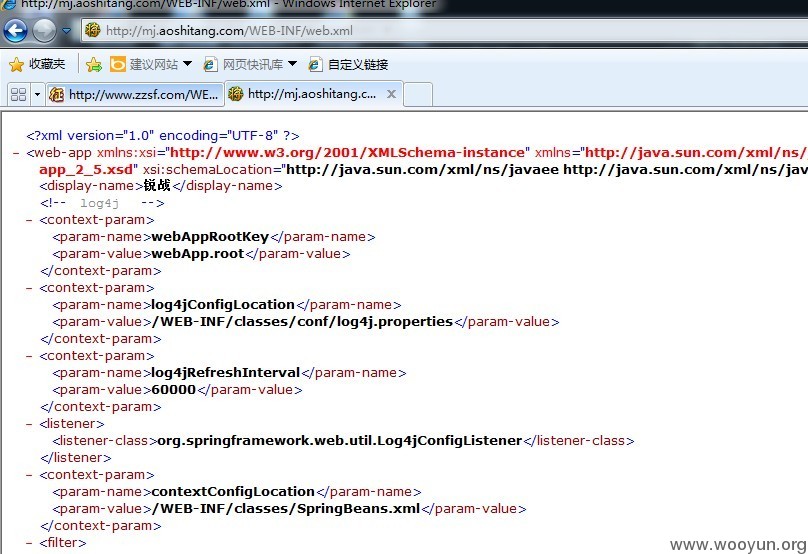Open the 网页快讯库 web slice dropdown

point(250,64)
